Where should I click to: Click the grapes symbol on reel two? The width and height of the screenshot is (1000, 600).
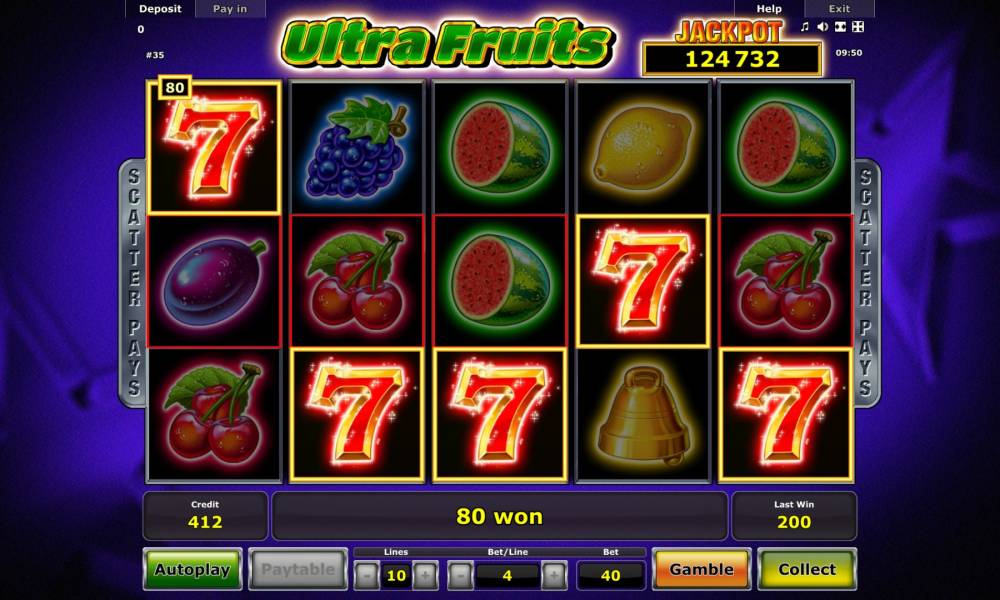pyautogui.click(x=357, y=147)
